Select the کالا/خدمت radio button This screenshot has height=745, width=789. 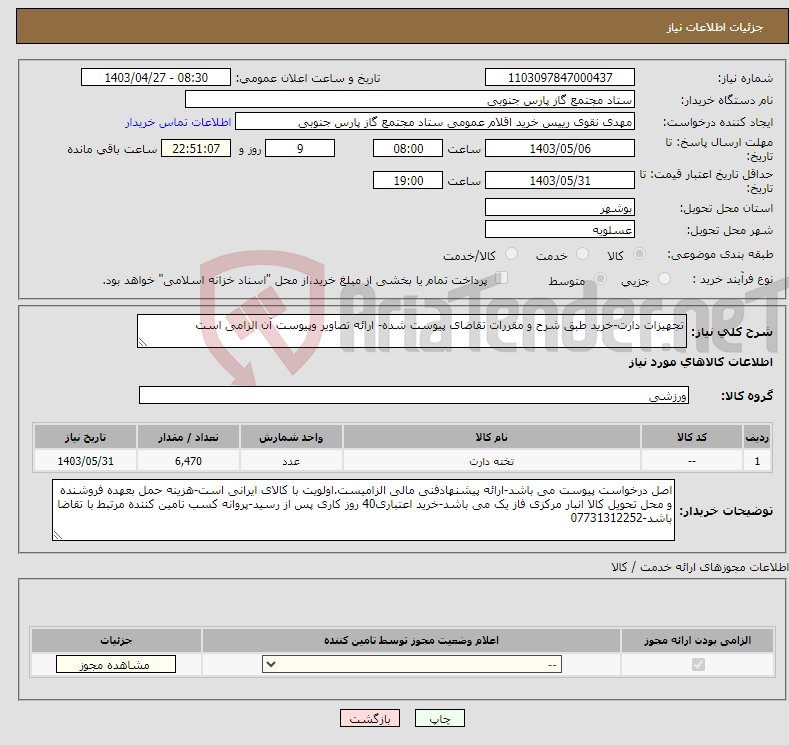(x=511, y=254)
